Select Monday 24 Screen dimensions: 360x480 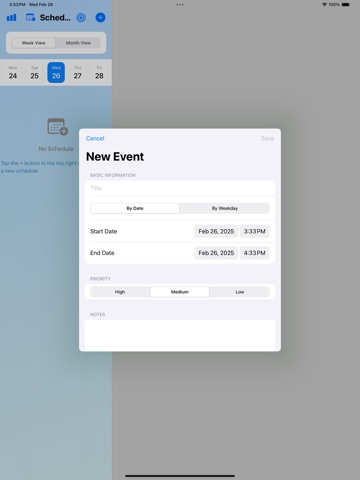13,73
